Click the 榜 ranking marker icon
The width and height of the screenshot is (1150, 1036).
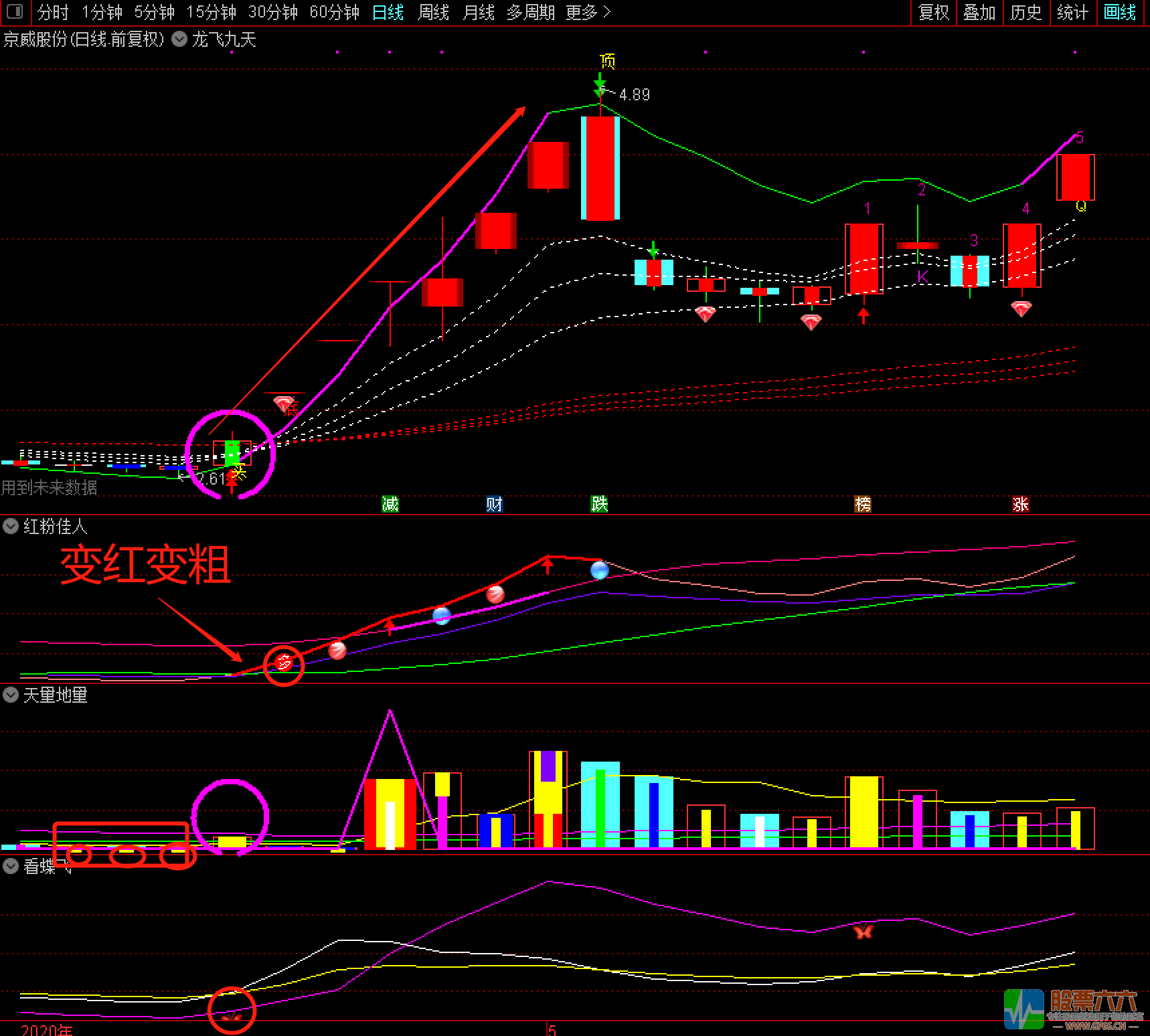tap(863, 504)
